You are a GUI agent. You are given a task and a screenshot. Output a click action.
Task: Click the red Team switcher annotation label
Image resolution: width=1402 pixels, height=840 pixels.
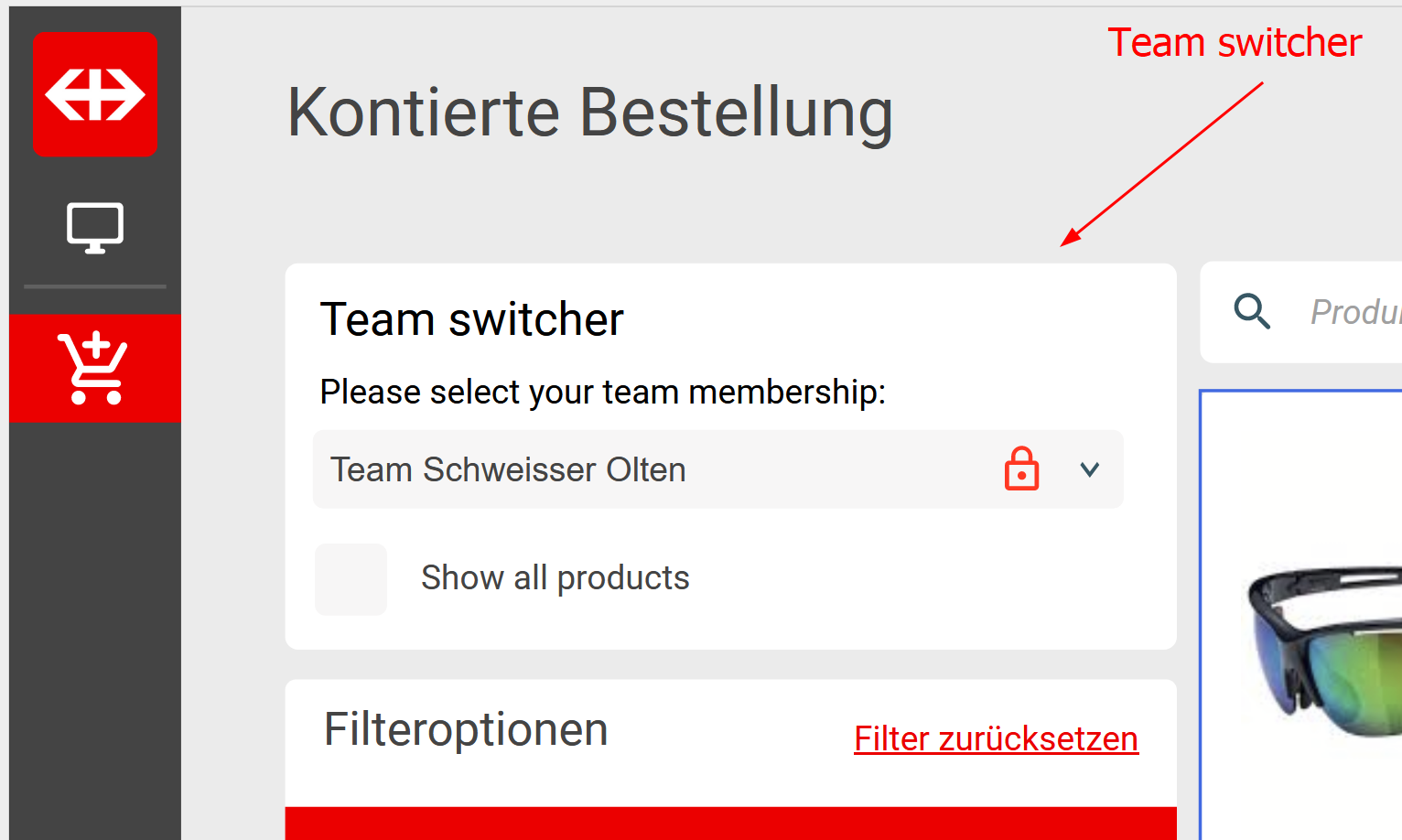click(x=1235, y=43)
